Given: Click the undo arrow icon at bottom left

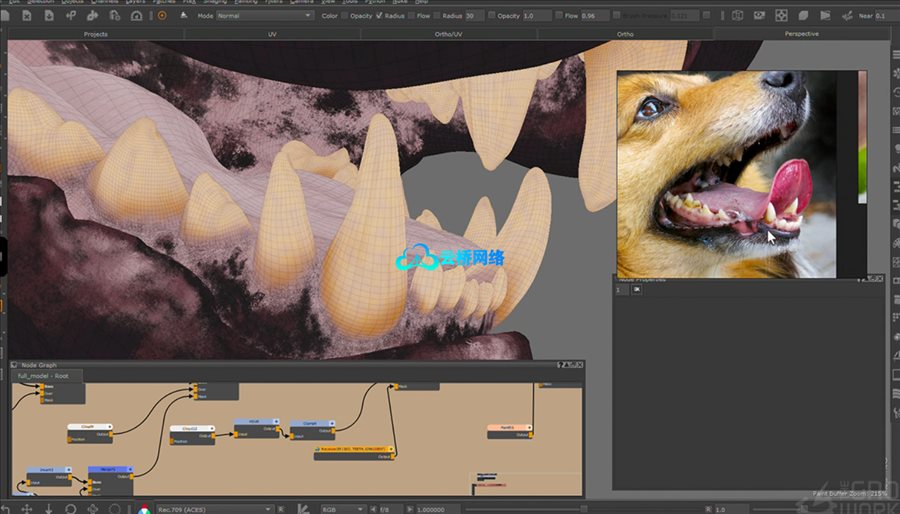Looking at the screenshot, I should pyautogui.click(x=6, y=508).
